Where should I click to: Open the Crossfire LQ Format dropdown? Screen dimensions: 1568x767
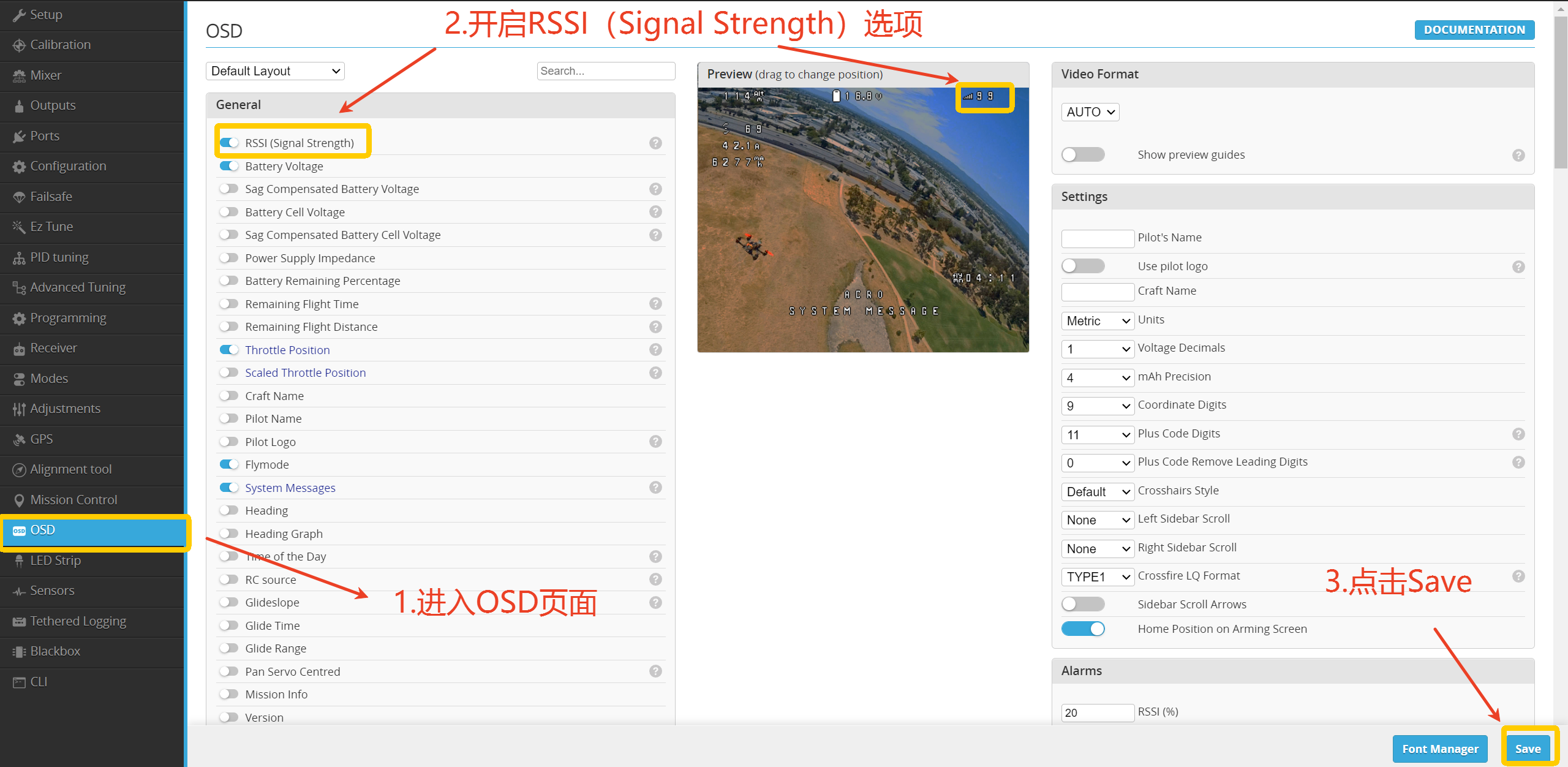click(1098, 577)
